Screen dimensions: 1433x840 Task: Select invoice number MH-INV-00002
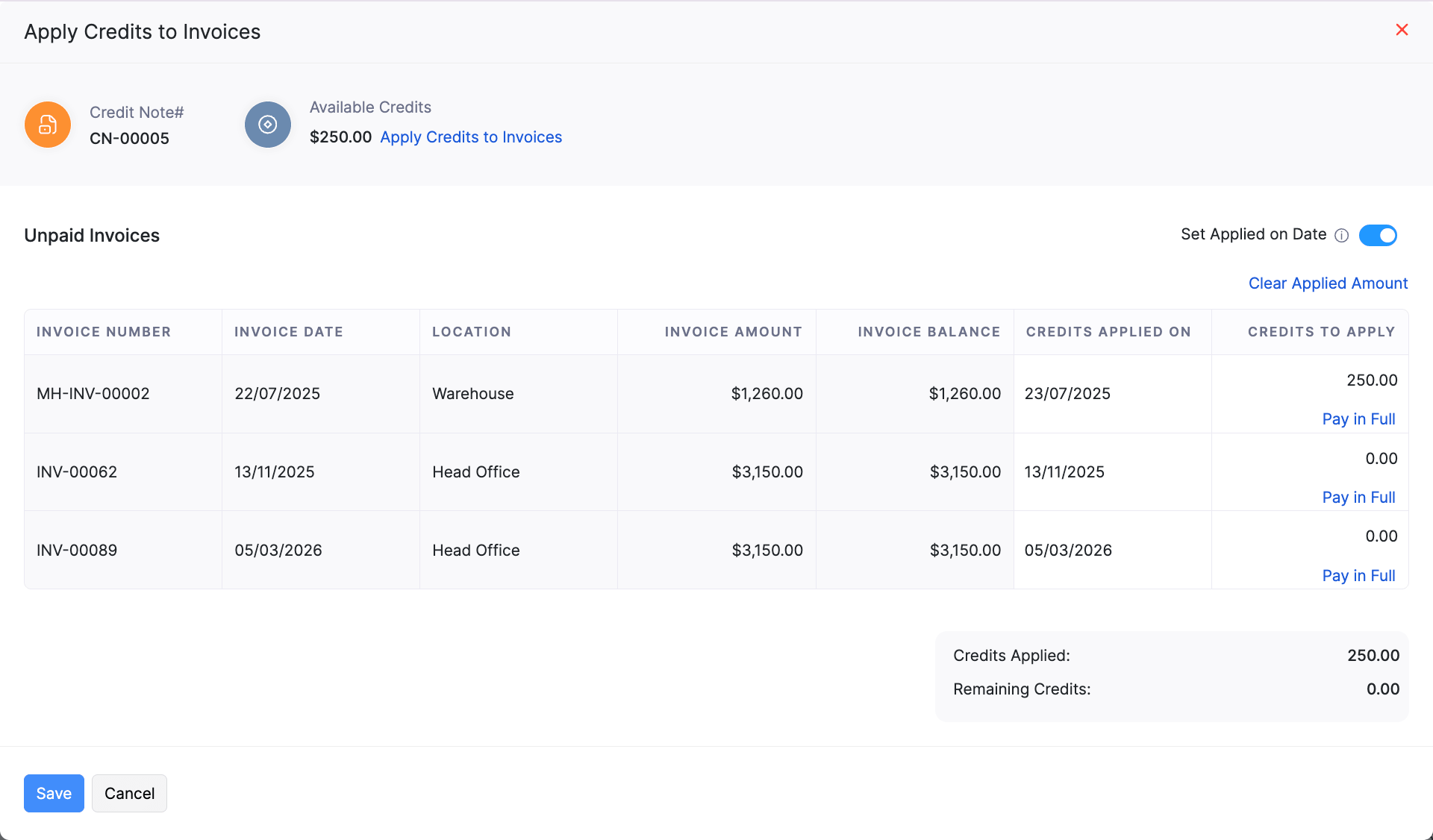(93, 394)
